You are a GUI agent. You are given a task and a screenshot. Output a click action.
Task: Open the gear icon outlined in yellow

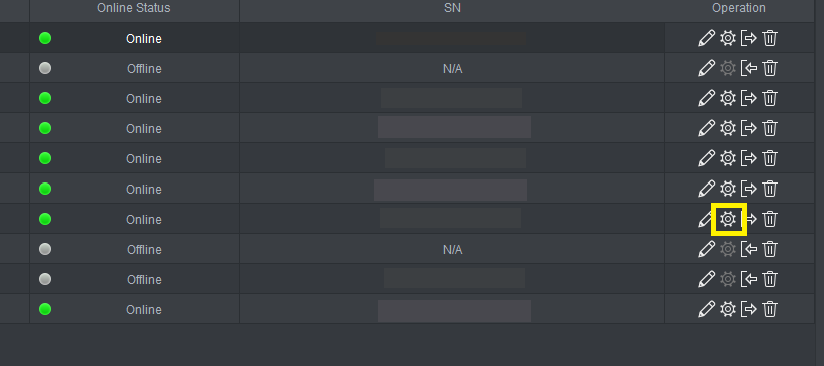point(727,219)
